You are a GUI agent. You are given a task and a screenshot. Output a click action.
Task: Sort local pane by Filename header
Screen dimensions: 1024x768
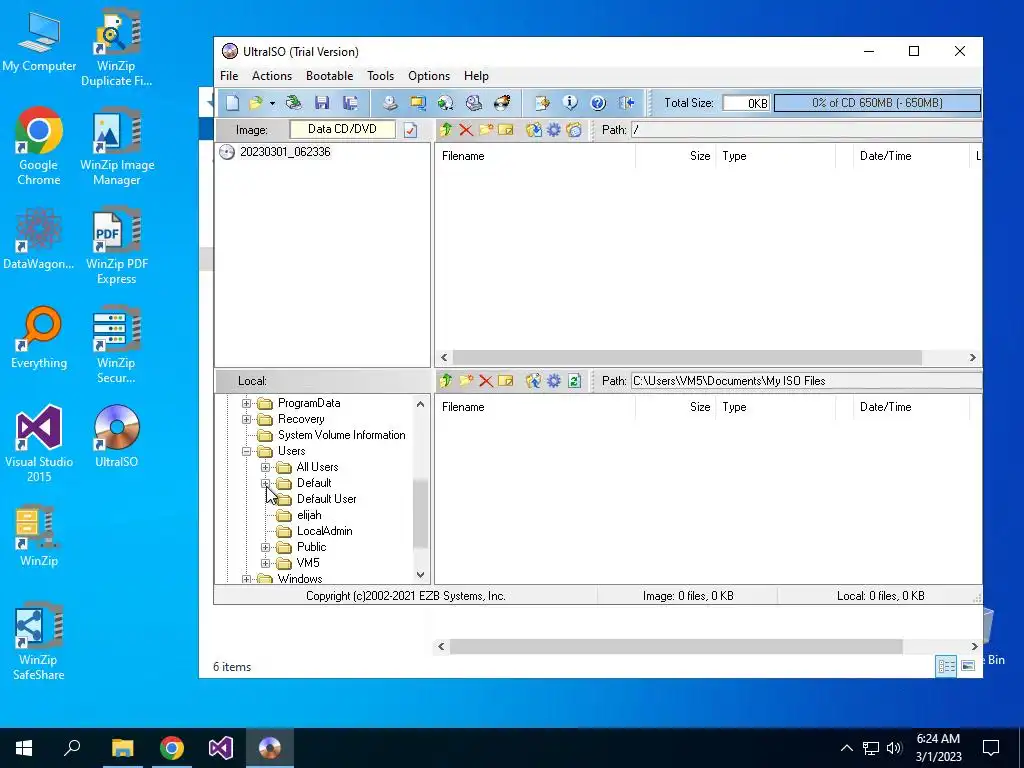[x=535, y=407]
